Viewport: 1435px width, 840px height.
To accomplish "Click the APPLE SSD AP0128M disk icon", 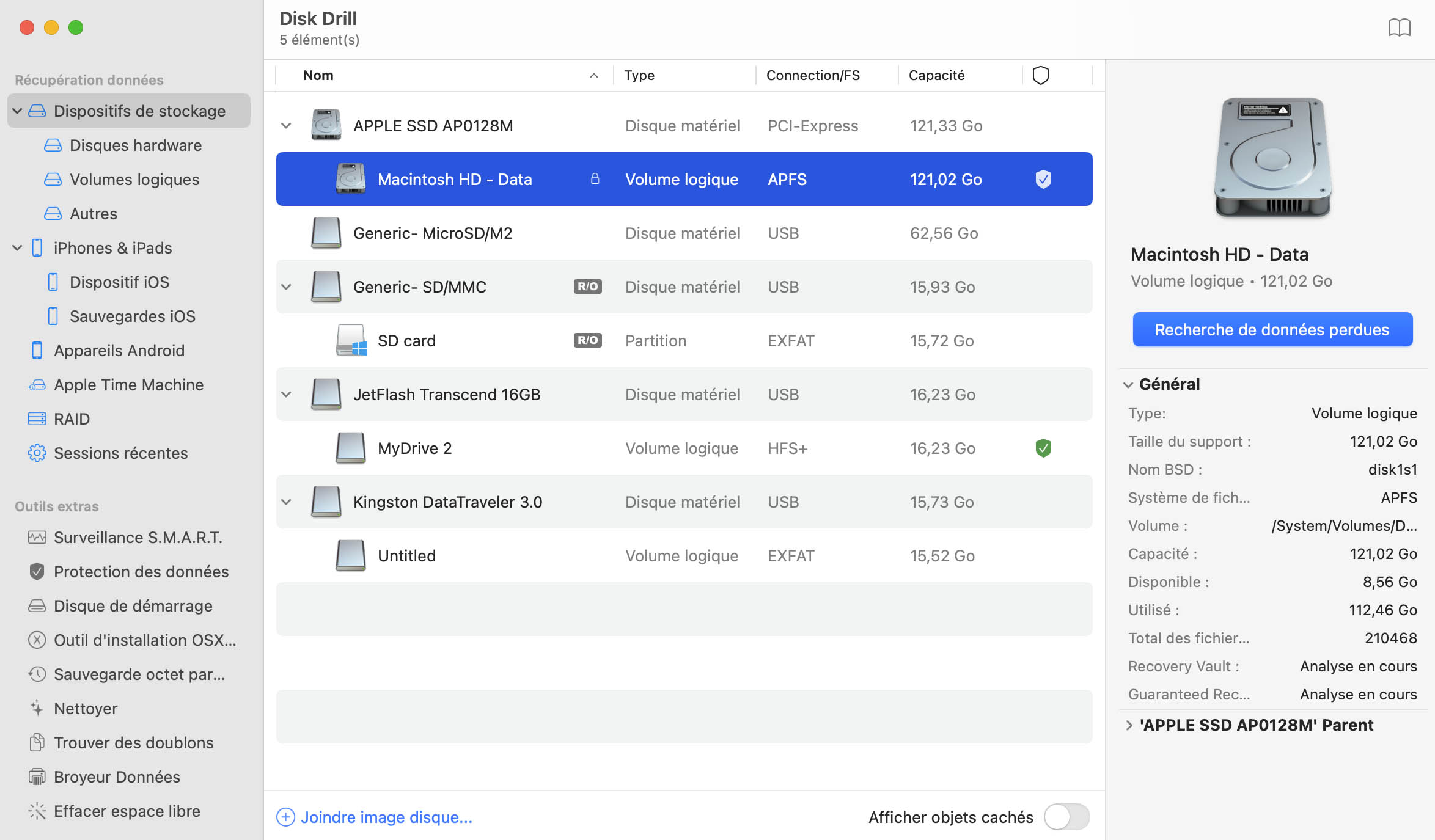I will tap(326, 125).
